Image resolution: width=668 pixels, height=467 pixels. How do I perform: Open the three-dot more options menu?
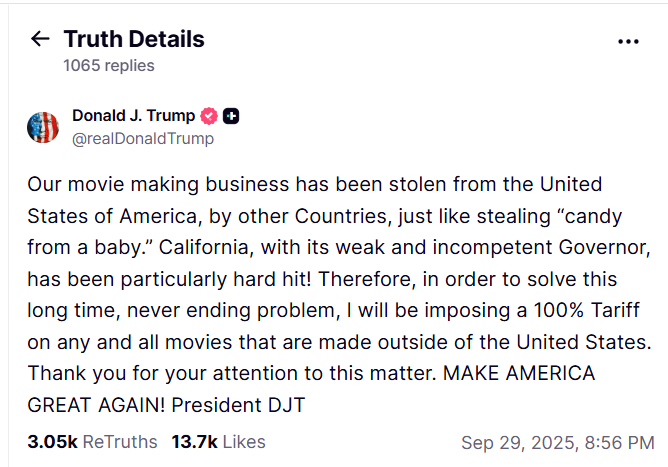click(628, 41)
